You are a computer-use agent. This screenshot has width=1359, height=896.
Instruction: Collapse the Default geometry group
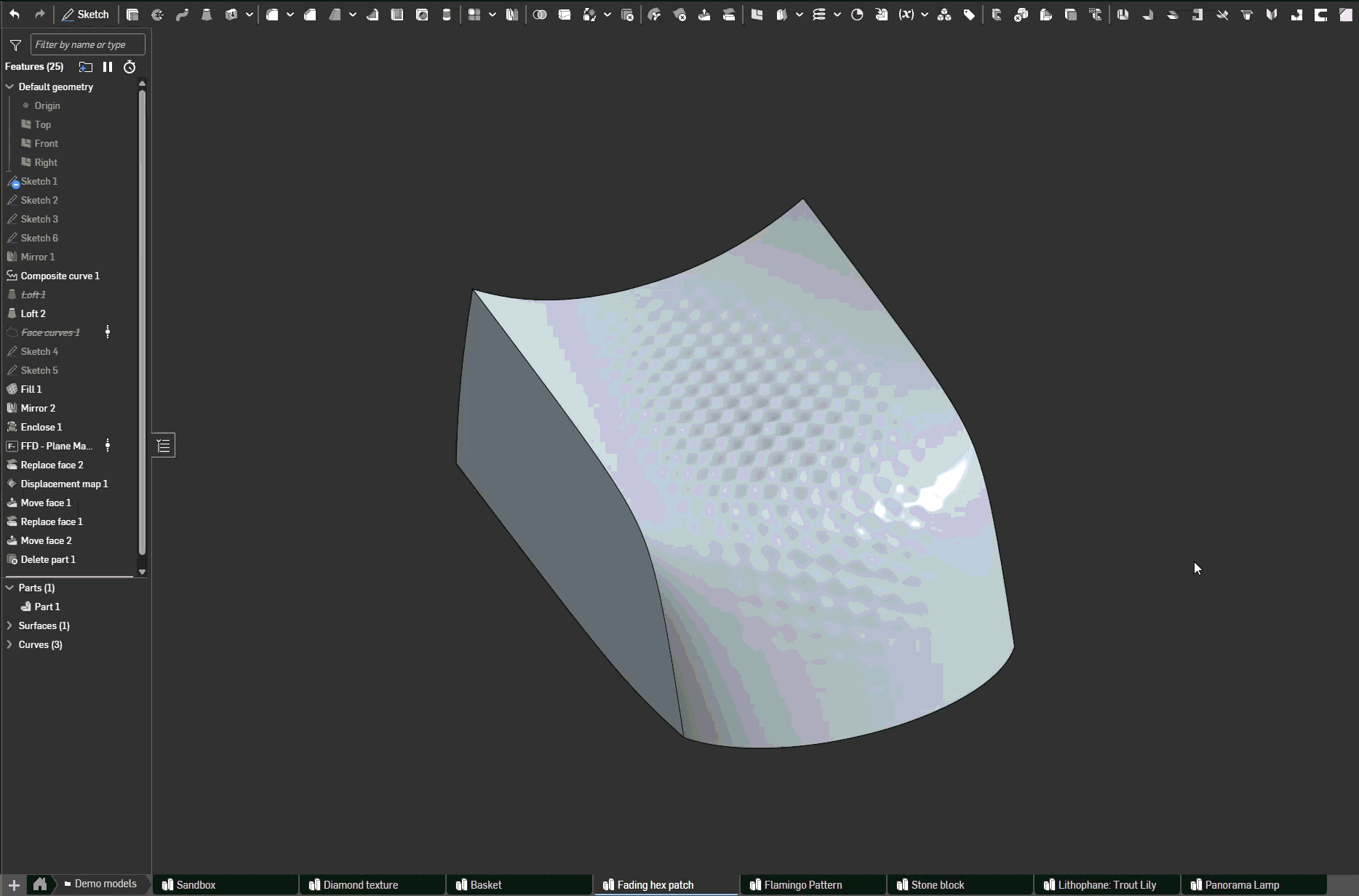click(x=9, y=87)
